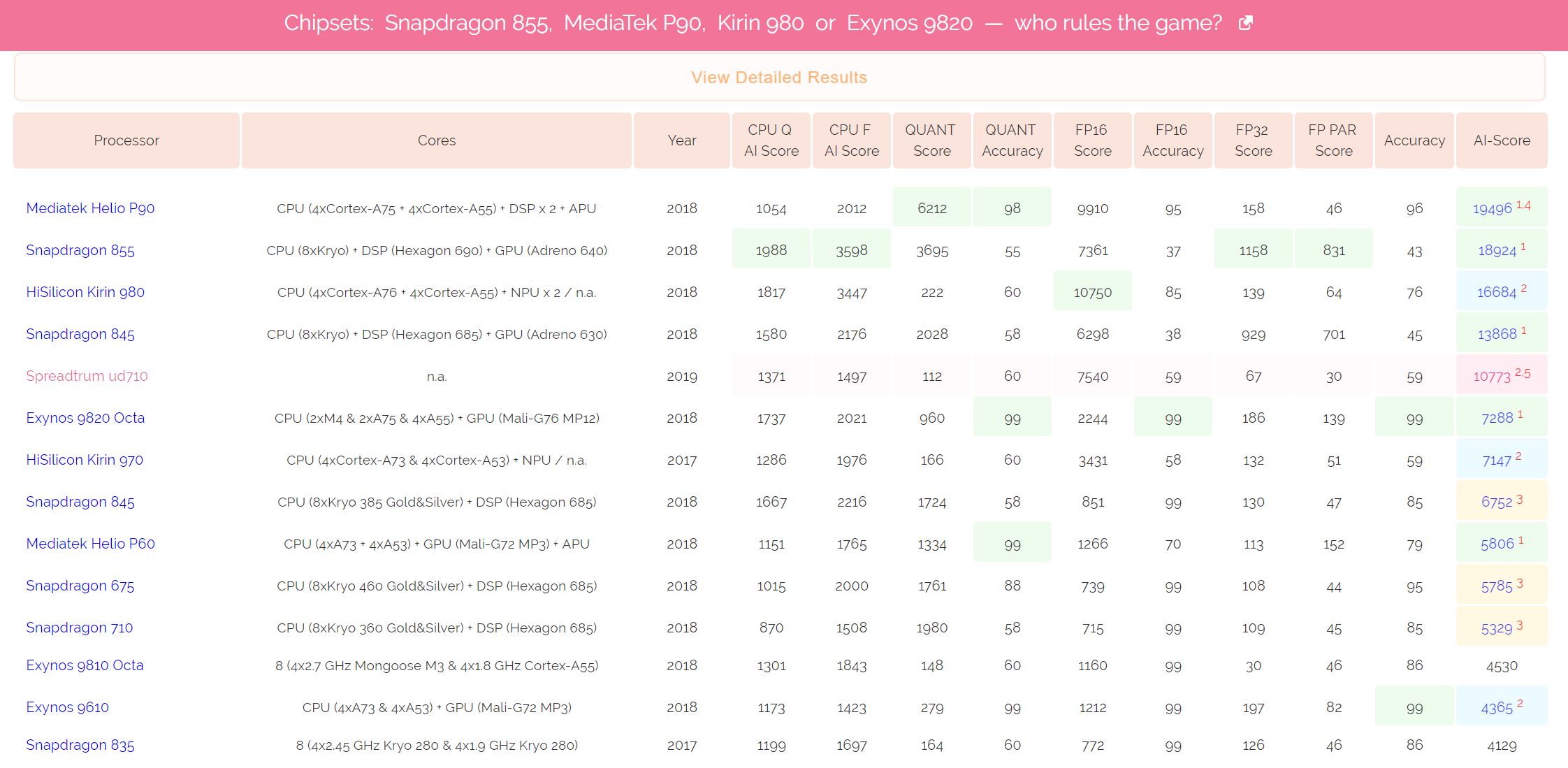
Task: Select FP16 Score 10750 highlighted cell
Action: (x=1093, y=291)
